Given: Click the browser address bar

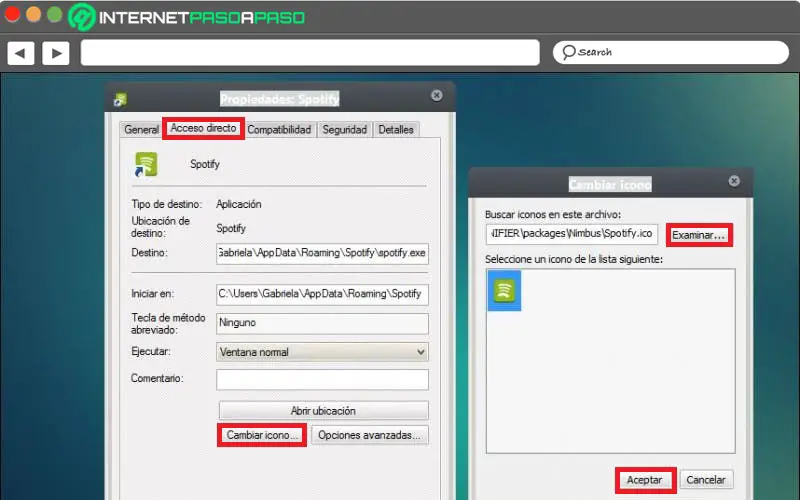Looking at the screenshot, I should [310, 53].
